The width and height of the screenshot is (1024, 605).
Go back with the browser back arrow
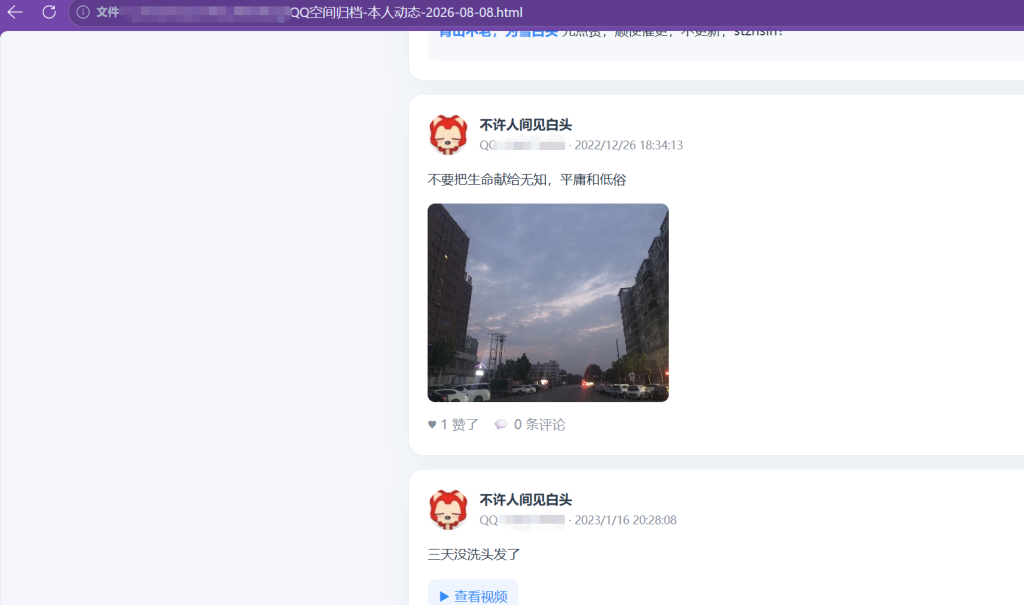15,12
